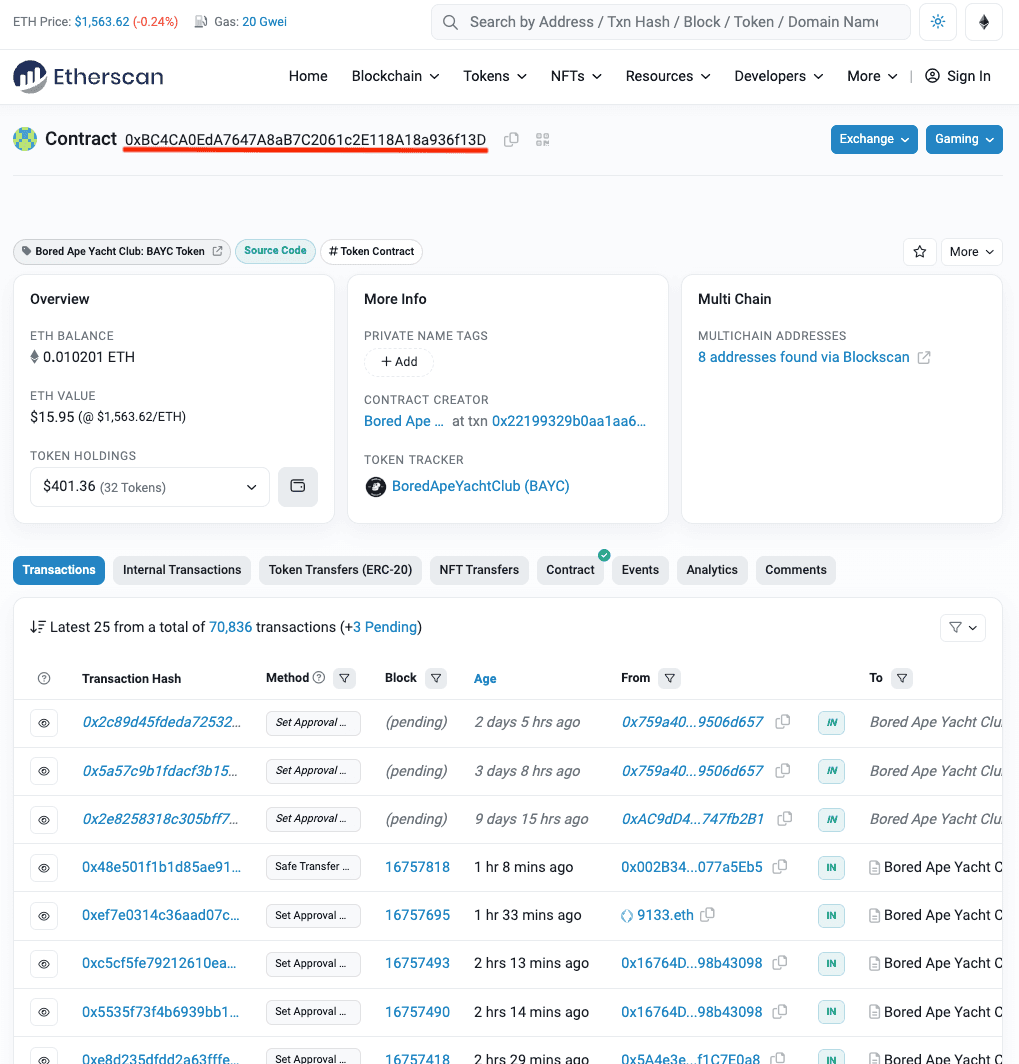
Task: View the 3 Pending transactions link
Action: pyautogui.click(x=385, y=627)
